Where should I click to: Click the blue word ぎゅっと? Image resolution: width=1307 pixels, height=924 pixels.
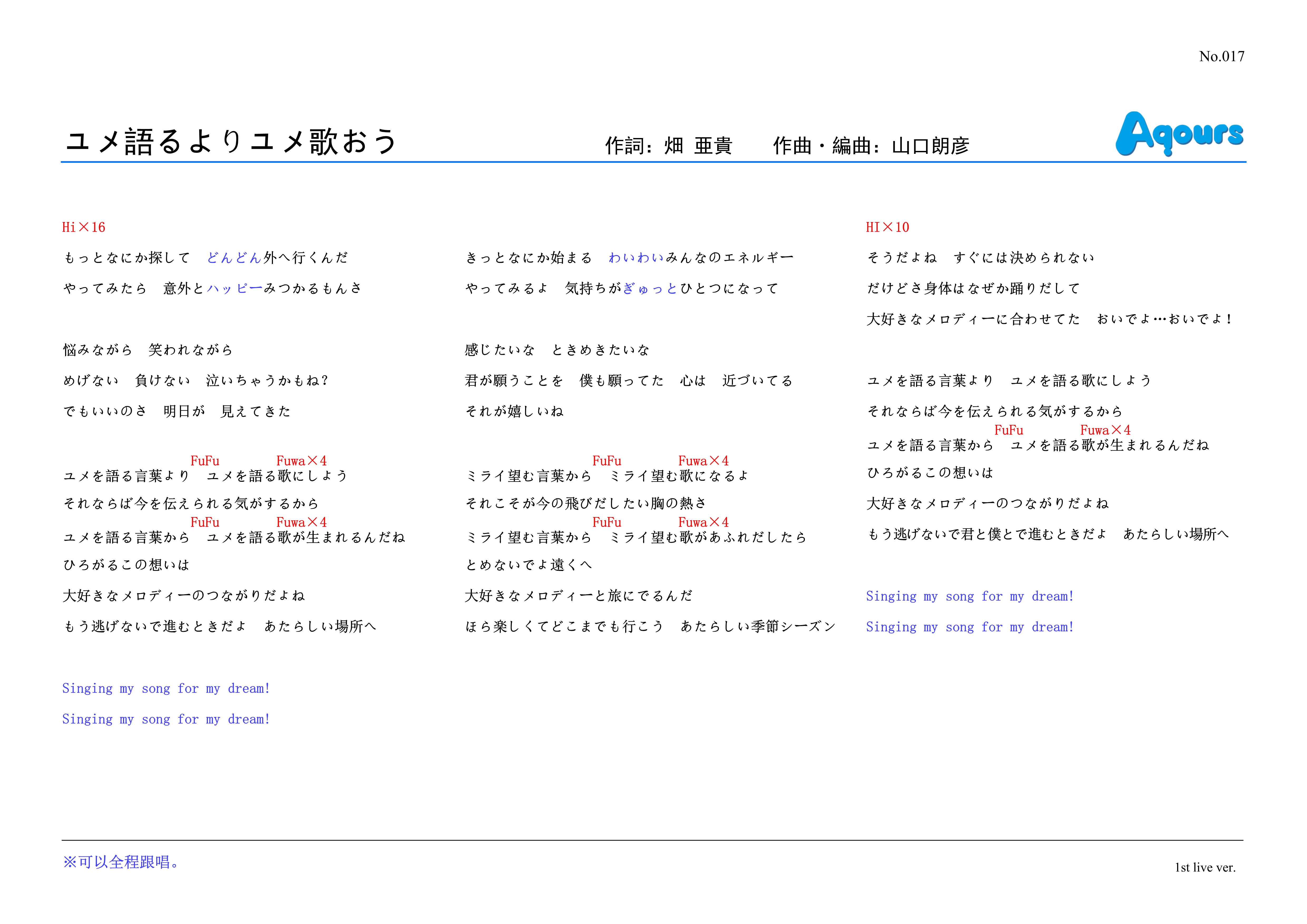651,289
